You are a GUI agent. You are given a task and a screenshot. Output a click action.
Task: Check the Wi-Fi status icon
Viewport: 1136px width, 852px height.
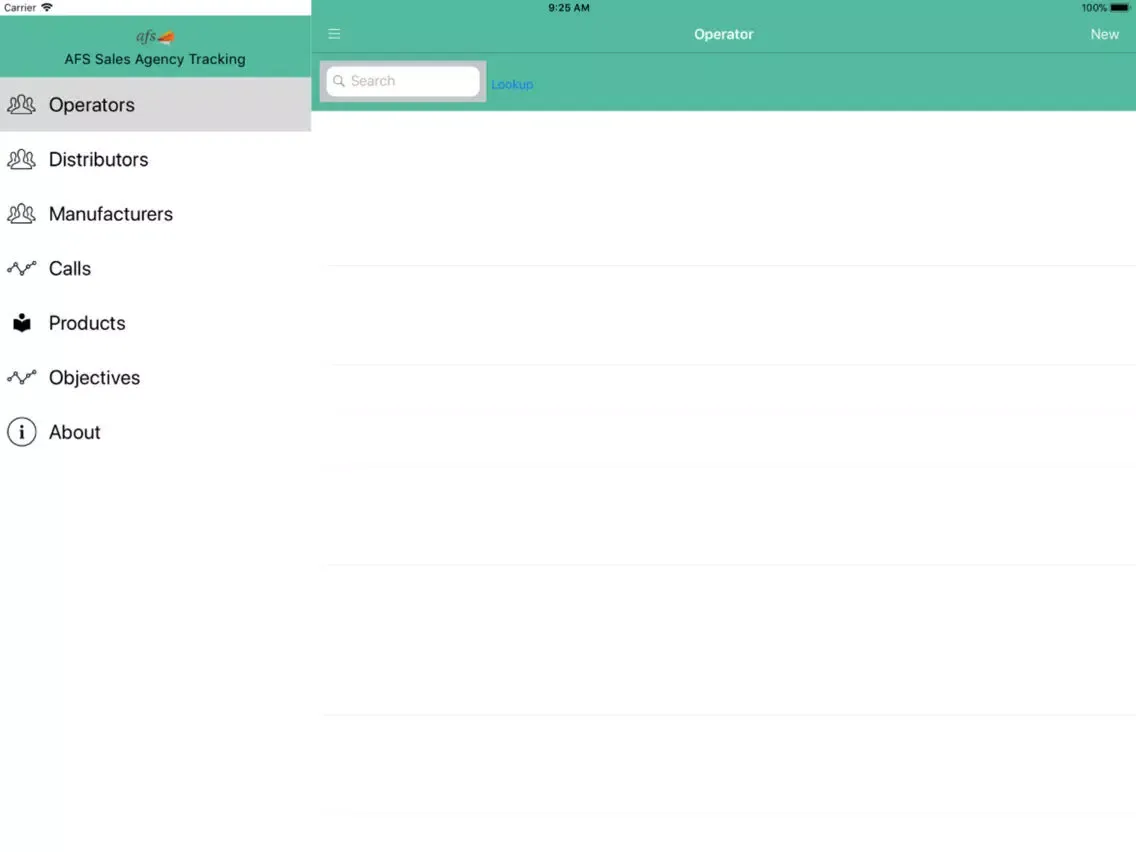tap(47, 7)
